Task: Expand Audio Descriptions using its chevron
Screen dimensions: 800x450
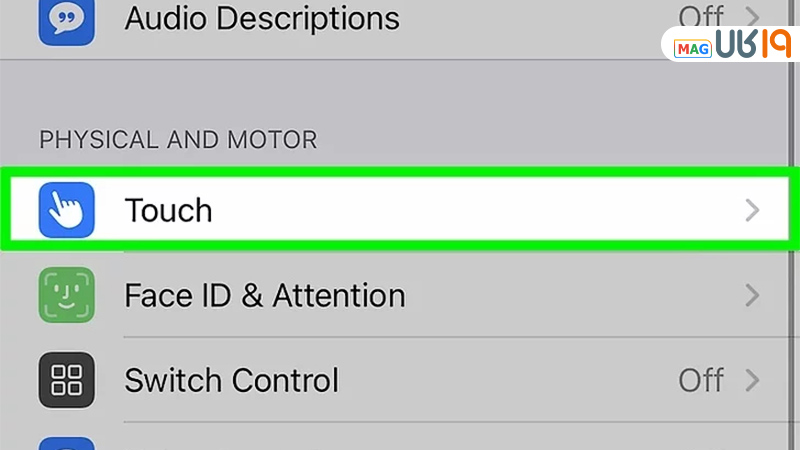Action: (752, 18)
